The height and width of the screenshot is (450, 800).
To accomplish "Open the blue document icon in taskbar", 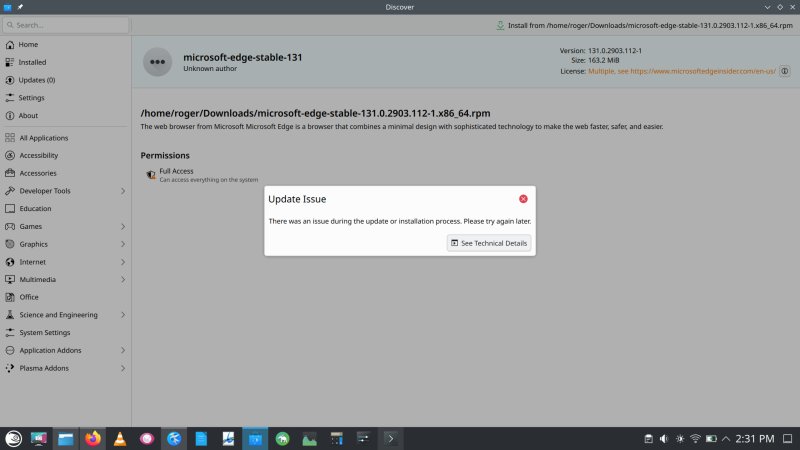I will click(202, 439).
